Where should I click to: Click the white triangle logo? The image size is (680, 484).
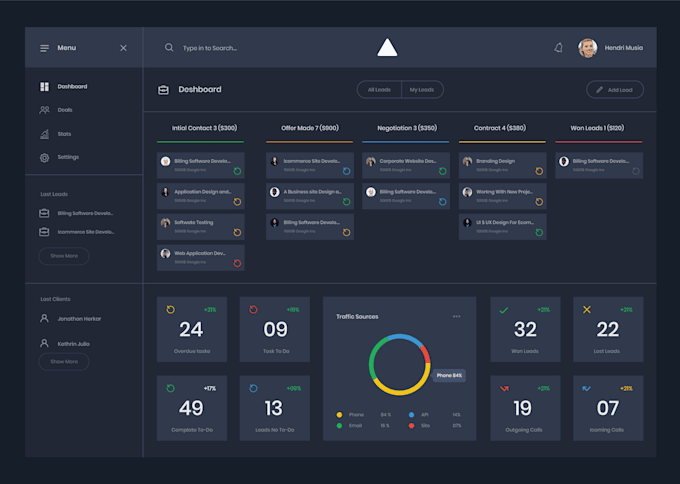[x=387, y=47]
